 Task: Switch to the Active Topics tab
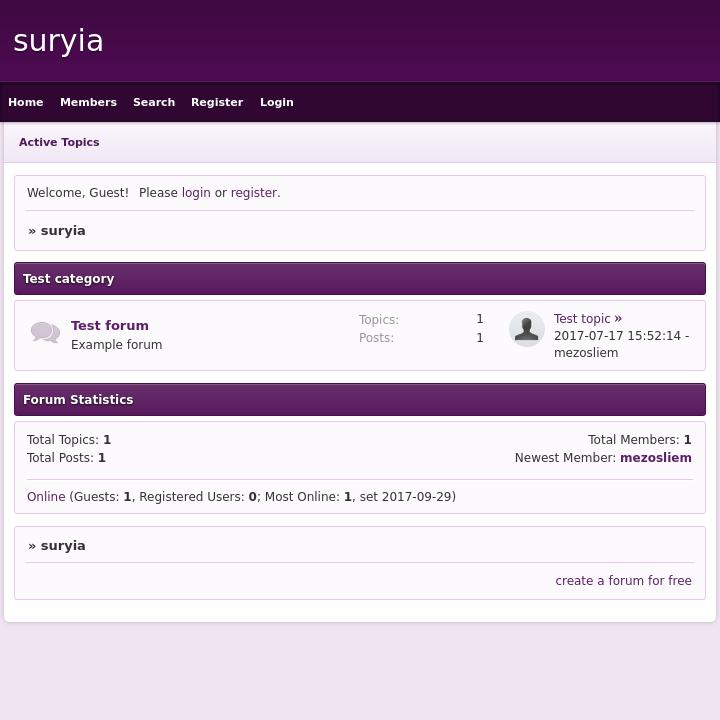59,142
